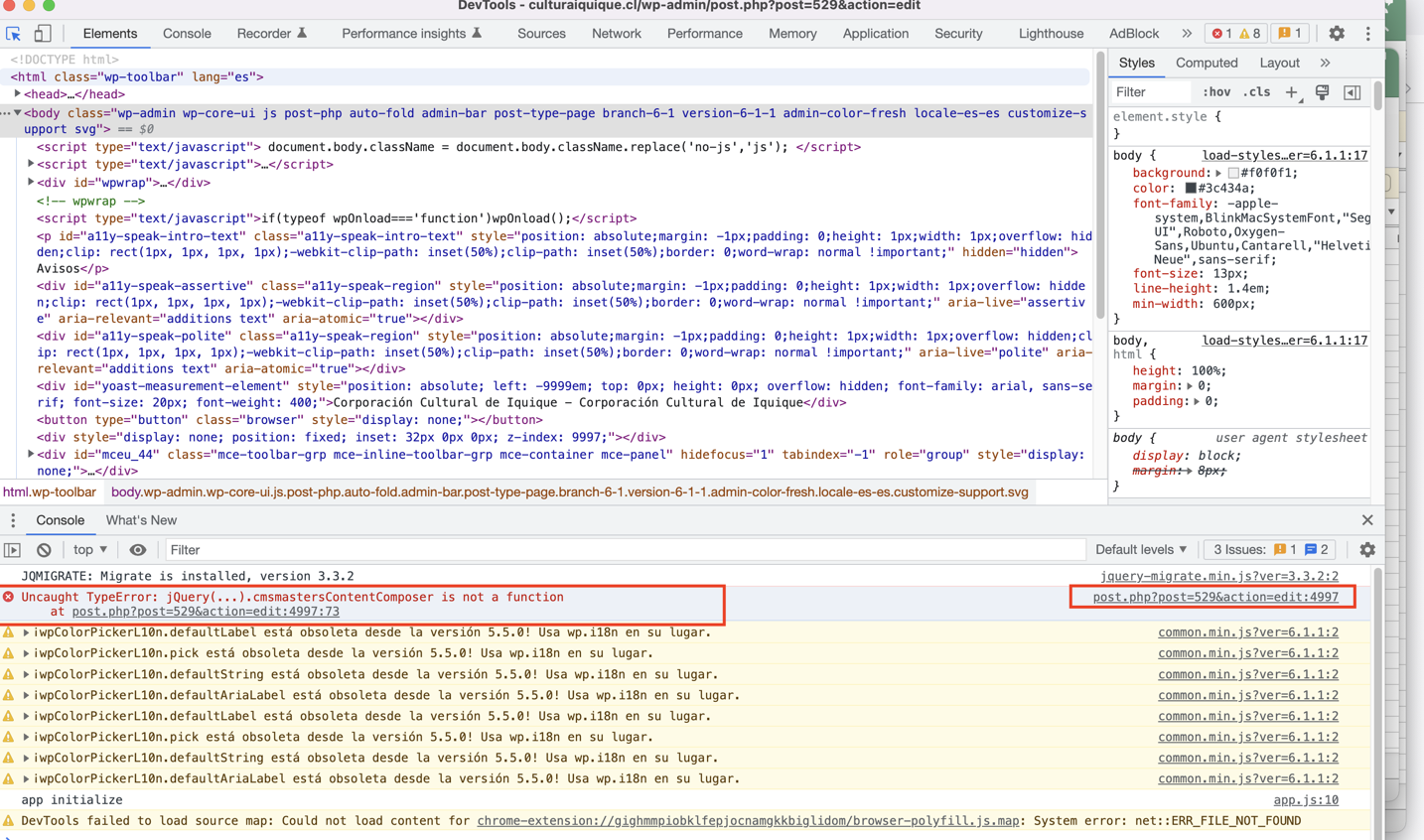
Task: Open the Application tab
Action: [x=876, y=34]
